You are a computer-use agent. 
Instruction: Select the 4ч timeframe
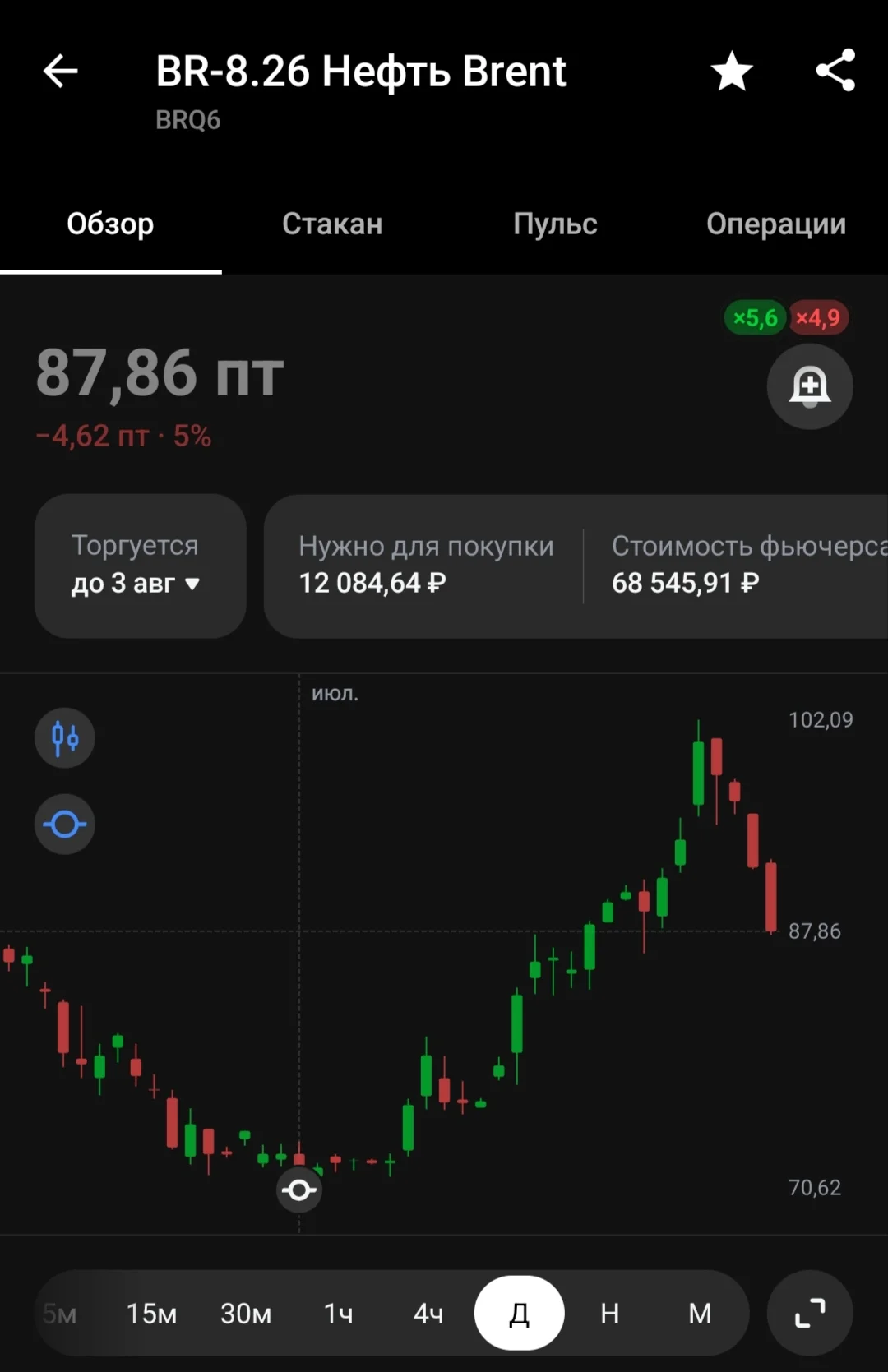click(428, 1314)
